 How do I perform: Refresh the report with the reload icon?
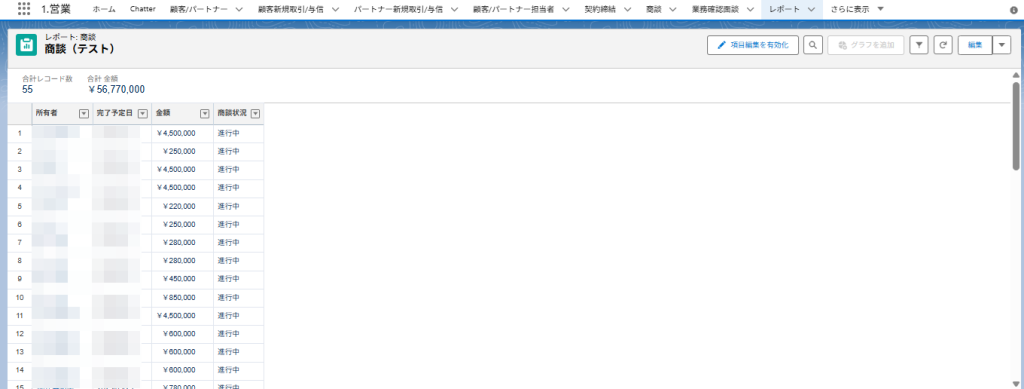[943, 45]
